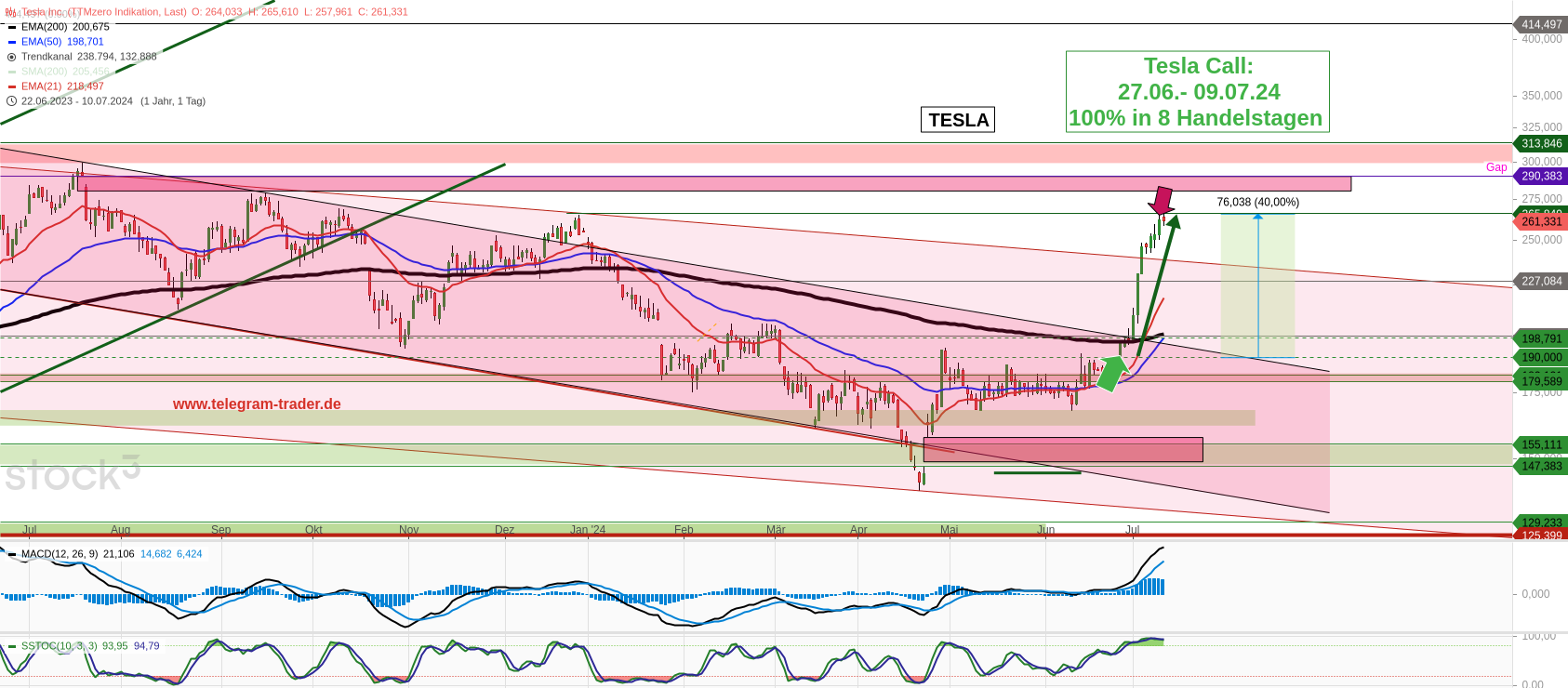Click the 400,000 price axis label
Viewport: 1568px width, 688px height.
point(1542,39)
